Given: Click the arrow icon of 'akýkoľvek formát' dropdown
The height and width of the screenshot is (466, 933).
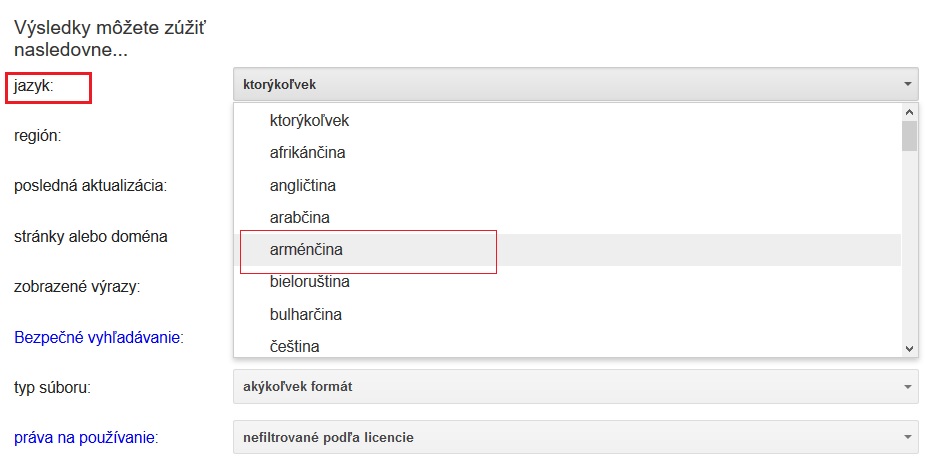Looking at the screenshot, I should click(x=907, y=386).
